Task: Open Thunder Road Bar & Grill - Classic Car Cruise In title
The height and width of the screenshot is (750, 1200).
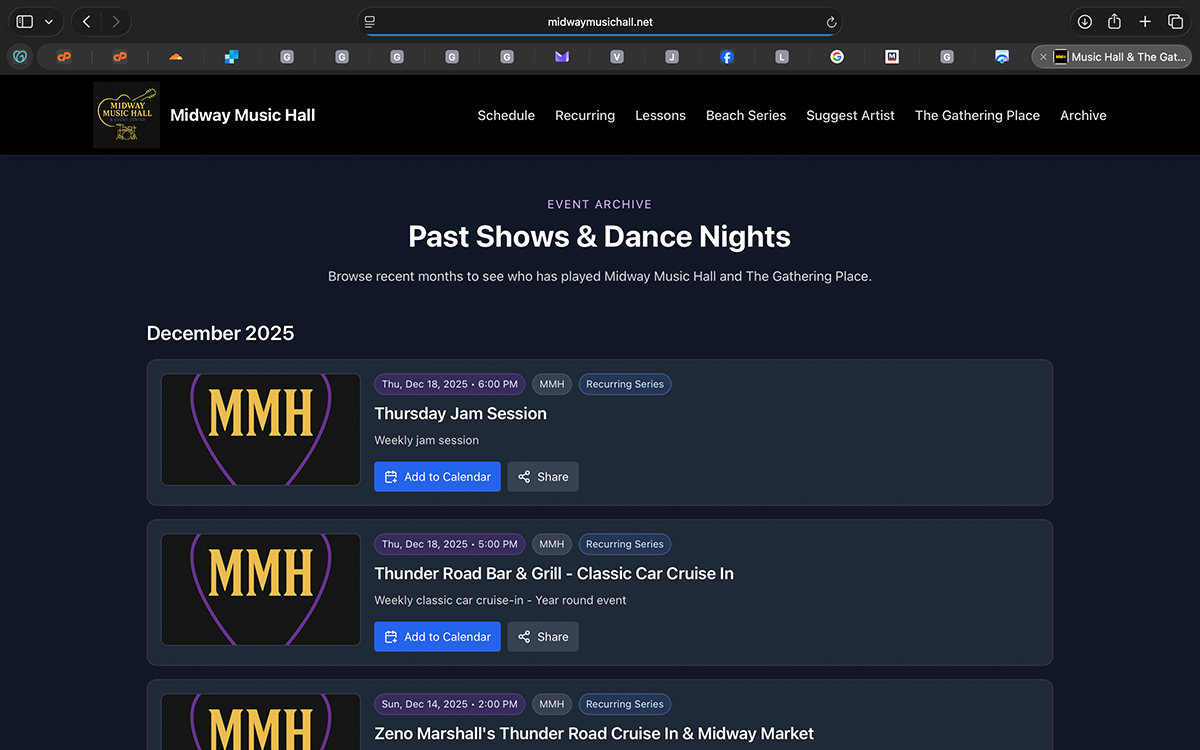Action: pos(554,573)
